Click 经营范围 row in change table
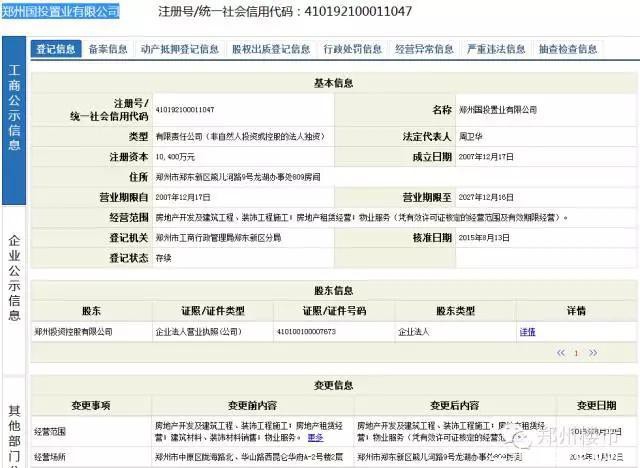This screenshot has height=468, width=640. point(333,432)
